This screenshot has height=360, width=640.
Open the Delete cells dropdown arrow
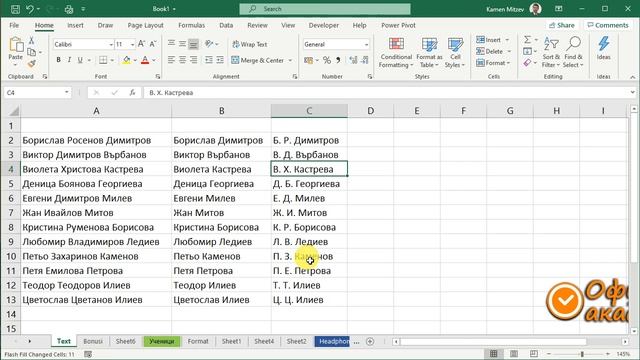click(509, 51)
